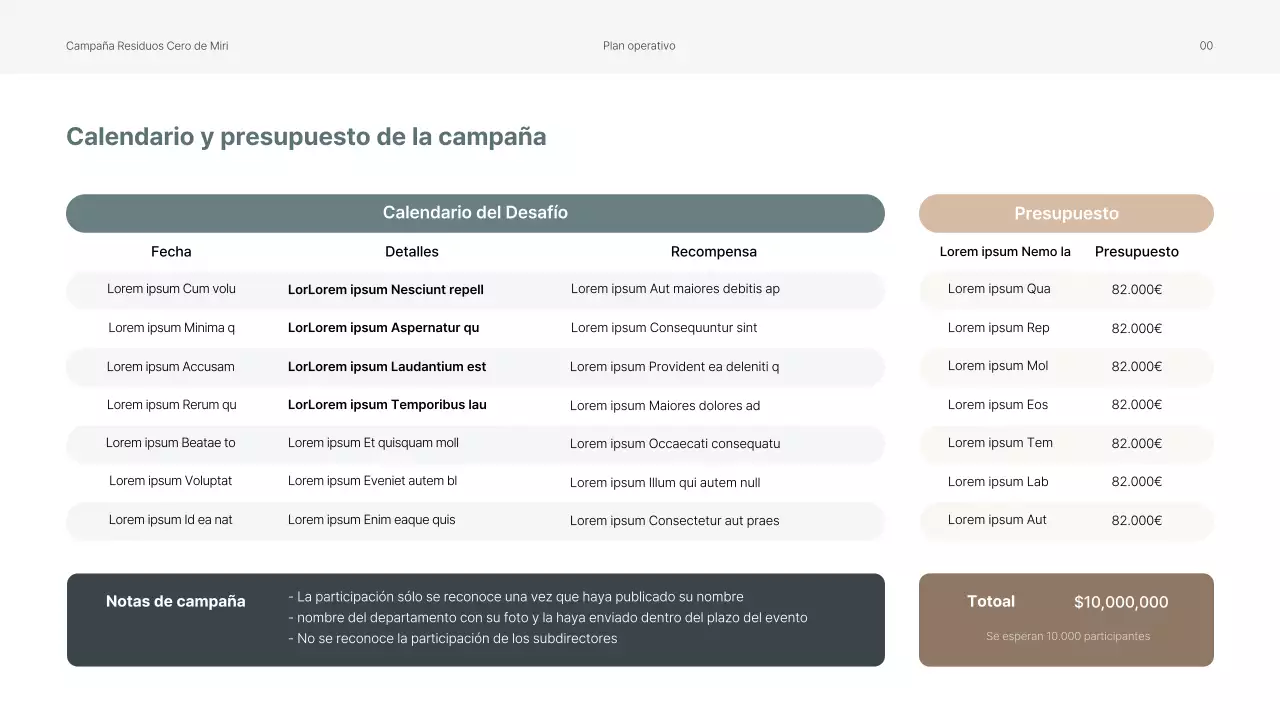Select the "Plan operativo" header text

click(x=639, y=46)
